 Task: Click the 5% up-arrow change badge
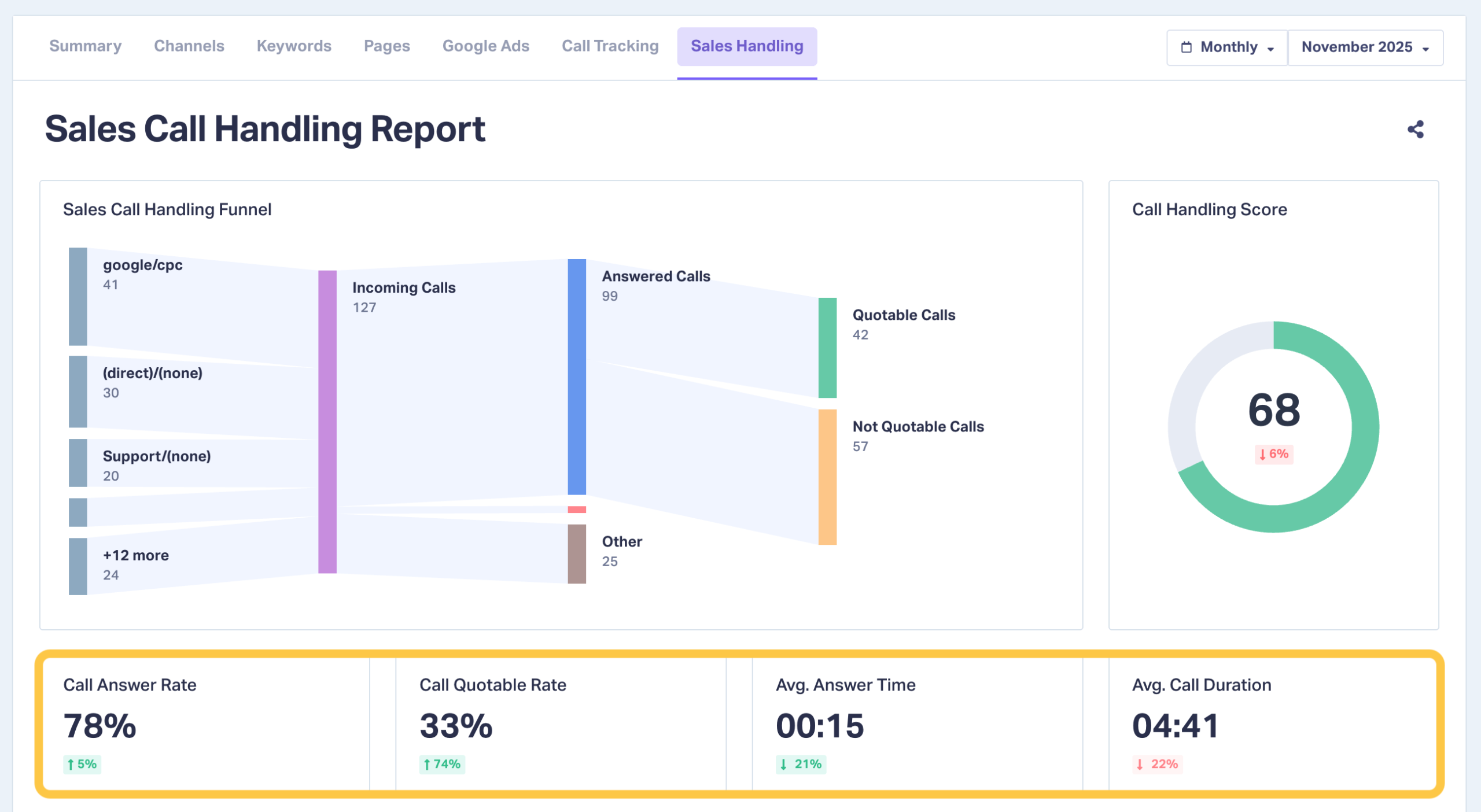click(82, 764)
